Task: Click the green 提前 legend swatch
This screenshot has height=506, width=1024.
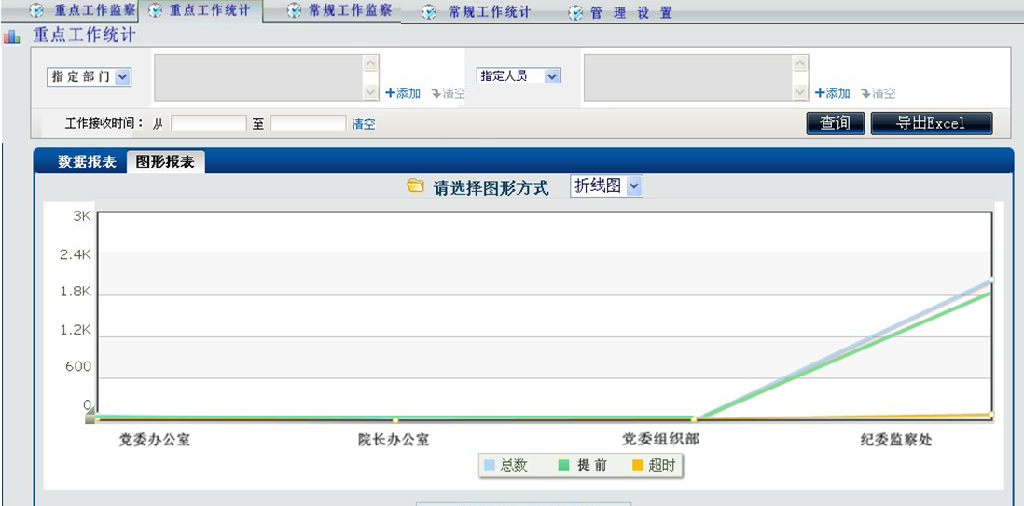Action: click(x=564, y=465)
